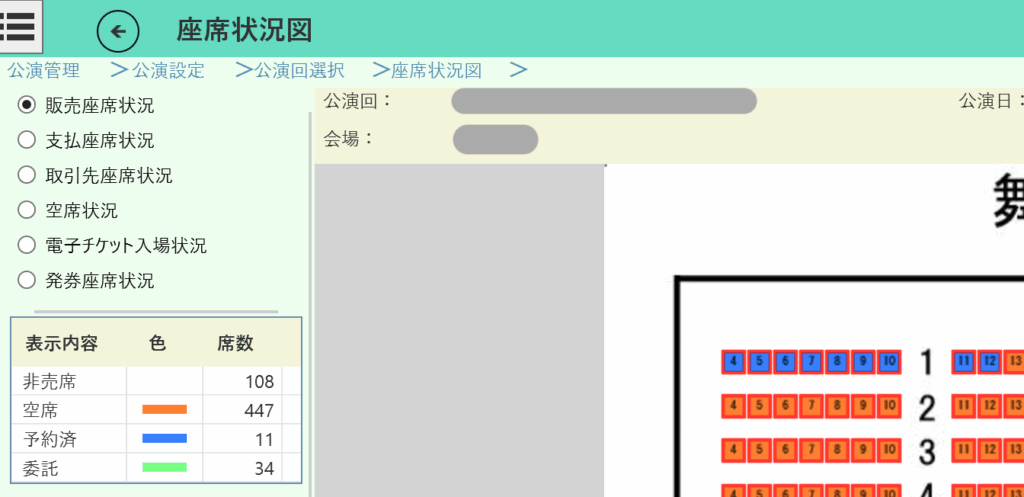This screenshot has height=497, width=1024.
Task: Choose 空席状況 radio option
Action: 27,210
